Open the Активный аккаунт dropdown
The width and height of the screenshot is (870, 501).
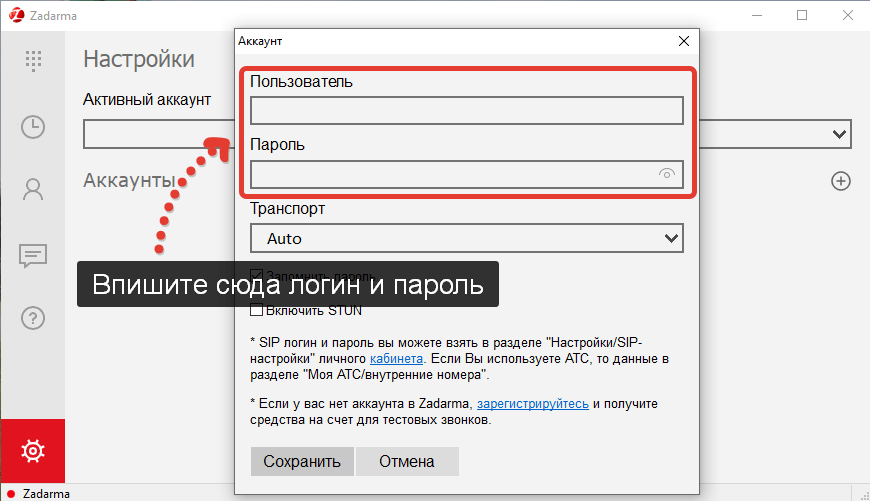(838, 133)
